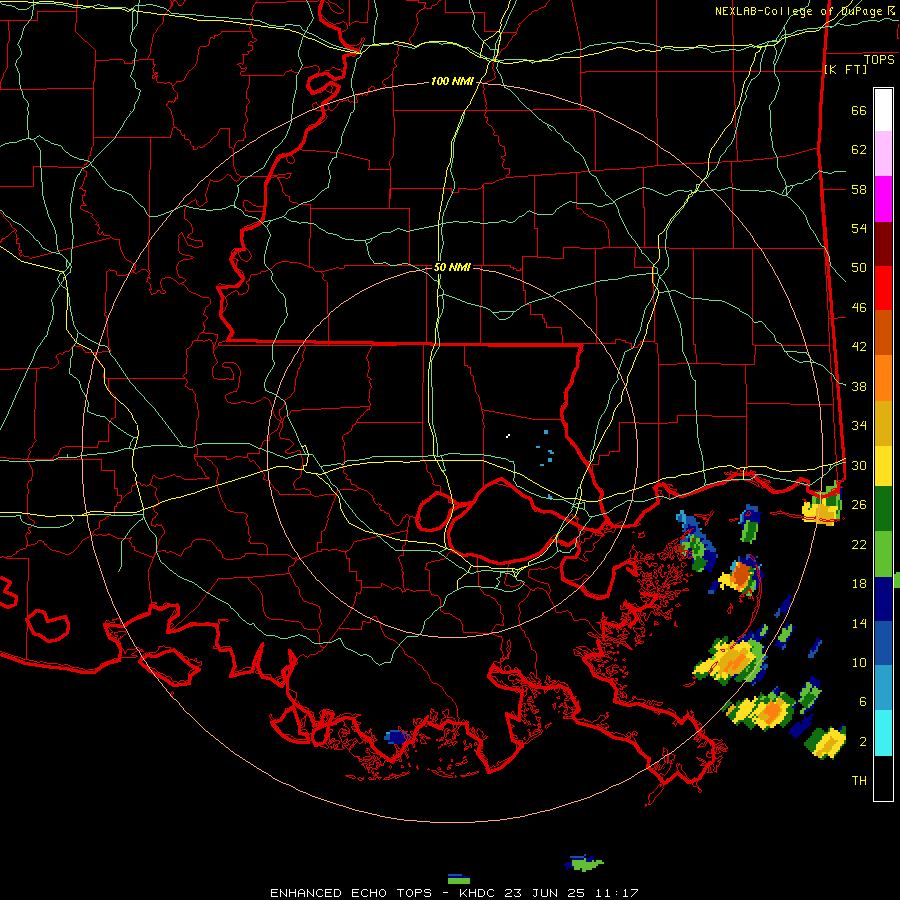The height and width of the screenshot is (900, 900).
Task: Click the KHDC radar station identifier
Action: pos(479,893)
